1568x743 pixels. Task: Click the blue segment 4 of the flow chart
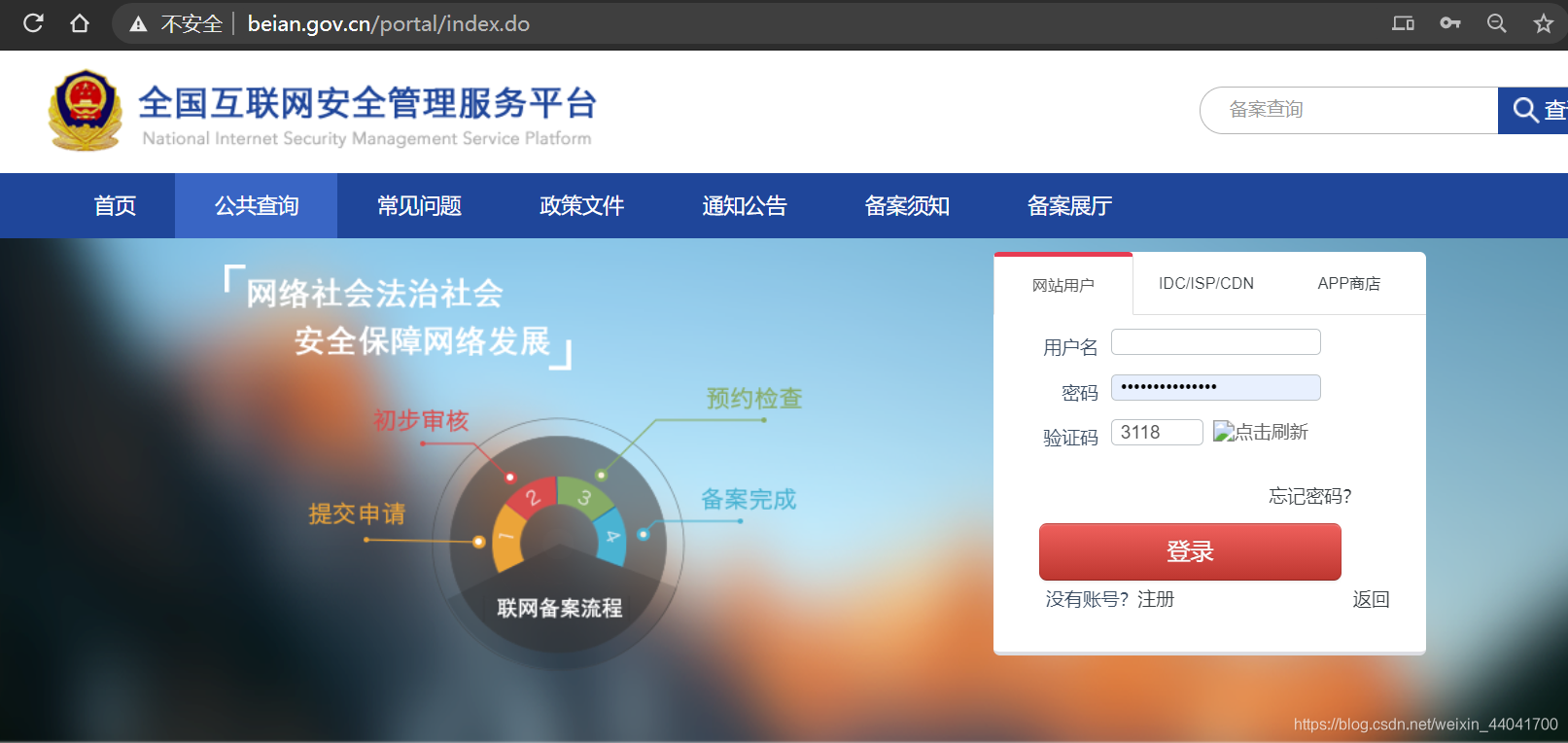click(611, 536)
